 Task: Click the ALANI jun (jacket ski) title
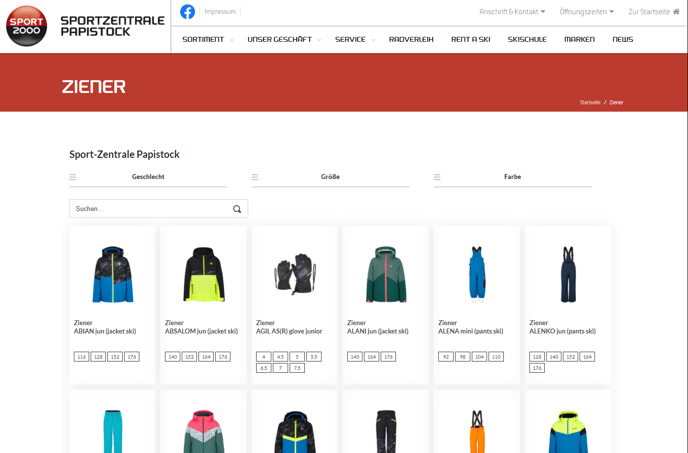click(378, 331)
